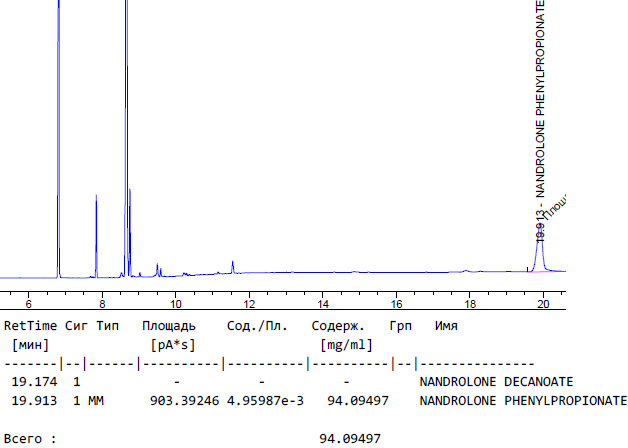Select the RetTime column header
Image resolution: width=628 pixels, height=448 pixels.
click(31, 326)
